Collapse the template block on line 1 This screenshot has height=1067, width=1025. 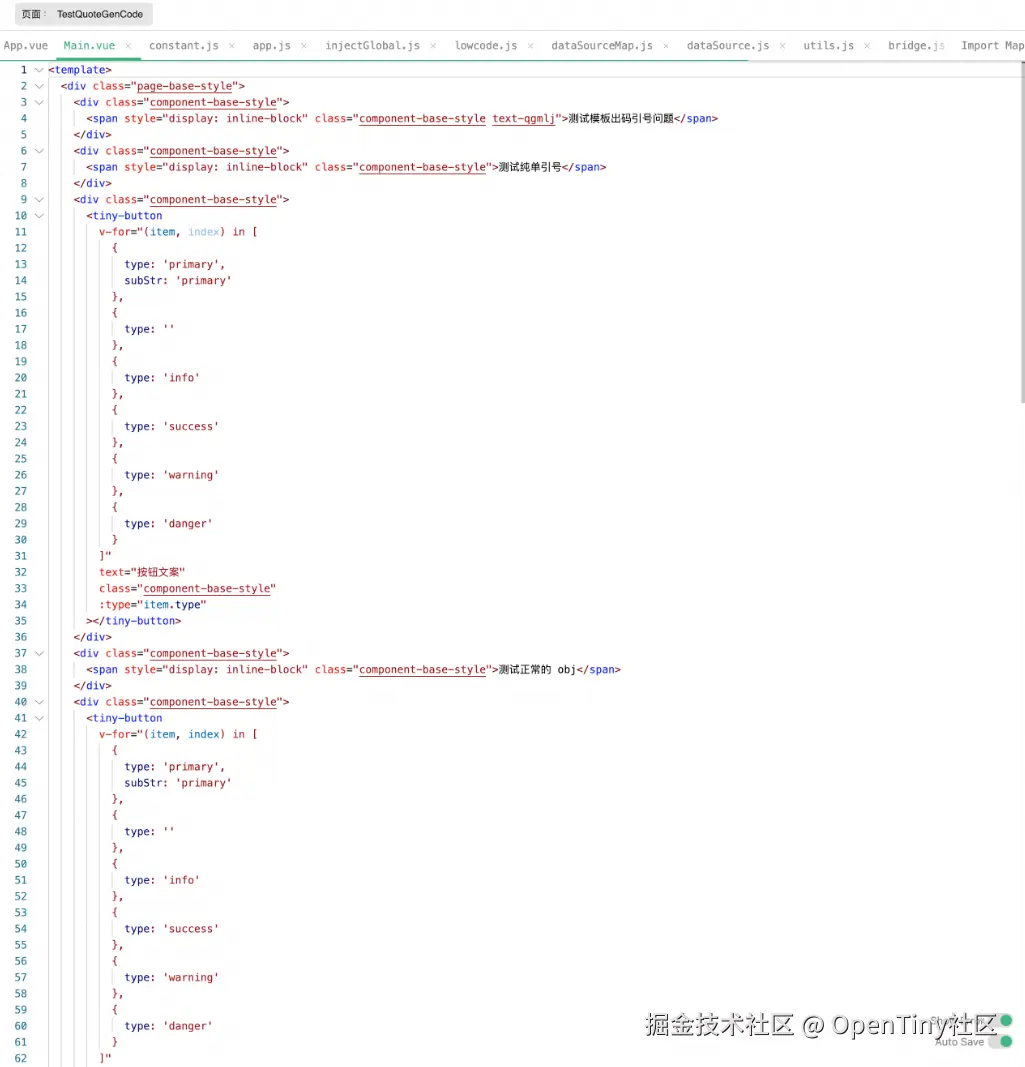[x=39, y=70]
